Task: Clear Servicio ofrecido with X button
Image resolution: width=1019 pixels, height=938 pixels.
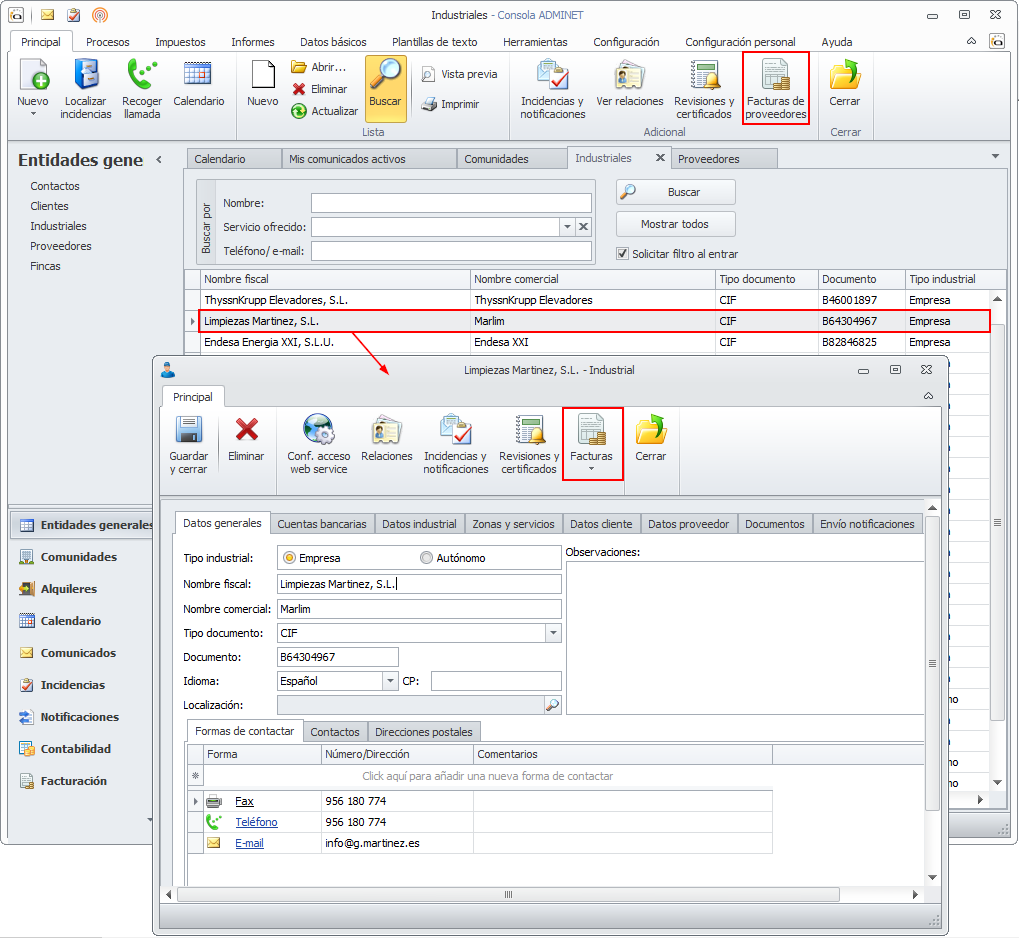Action: click(584, 227)
